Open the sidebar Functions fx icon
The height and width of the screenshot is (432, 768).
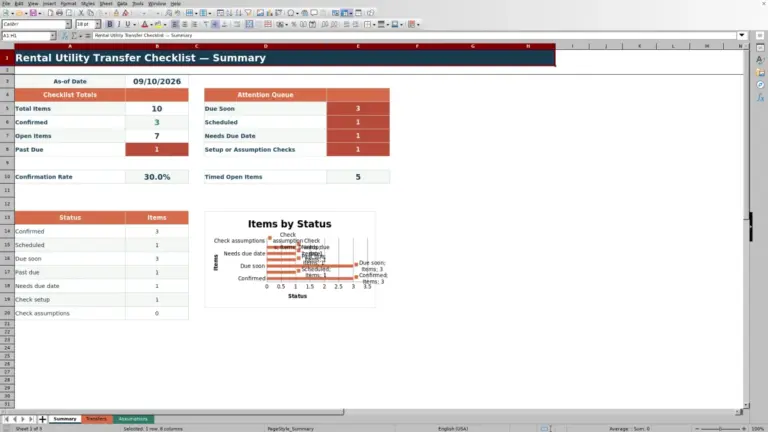pyautogui.click(x=760, y=97)
